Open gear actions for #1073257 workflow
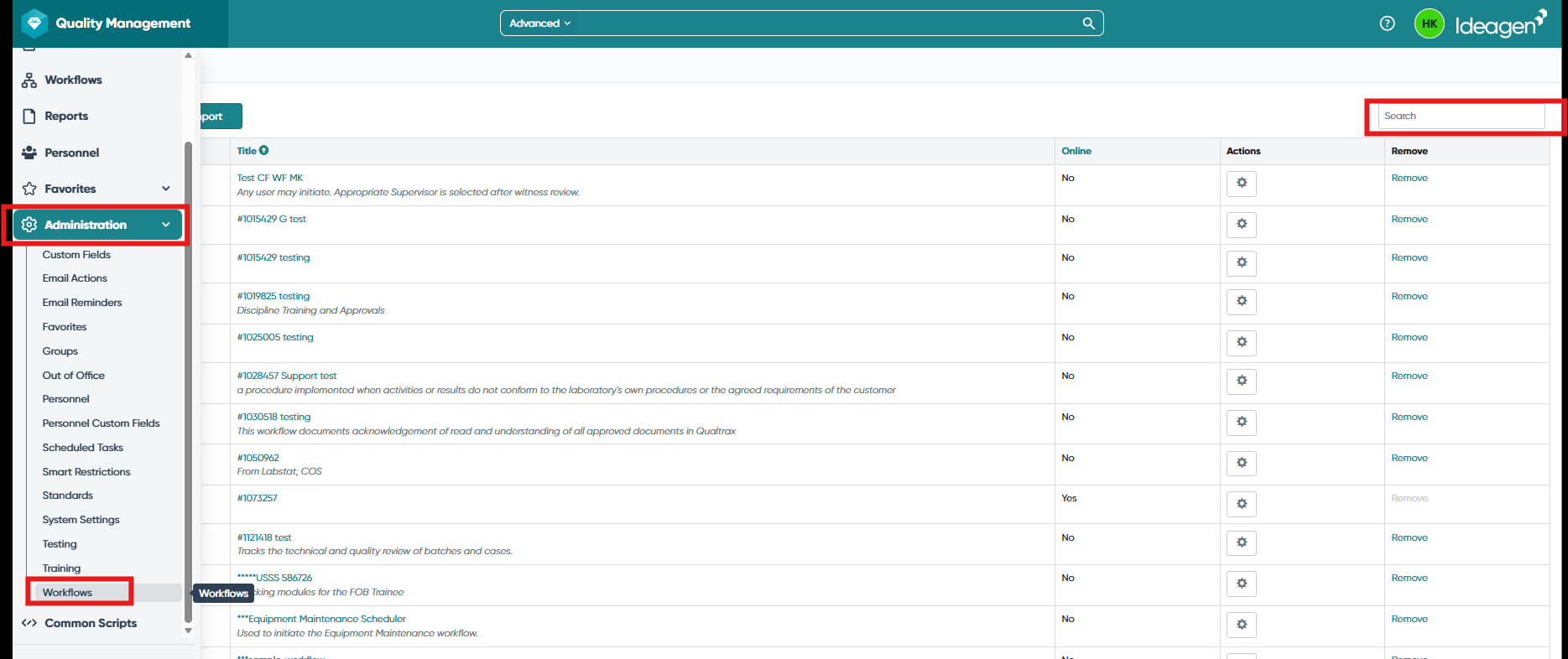 click(1242, 504)
